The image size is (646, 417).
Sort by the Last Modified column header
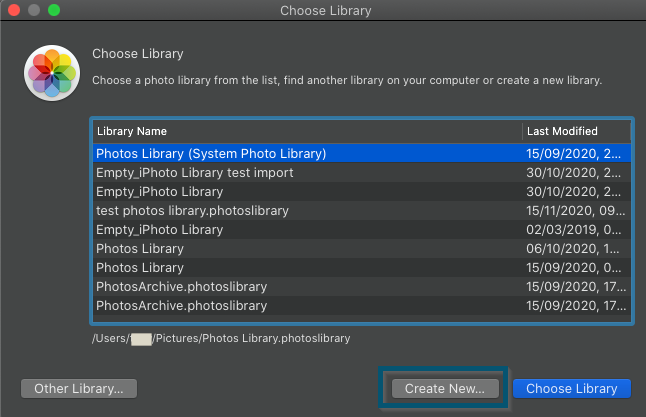[x=576, y=131]
